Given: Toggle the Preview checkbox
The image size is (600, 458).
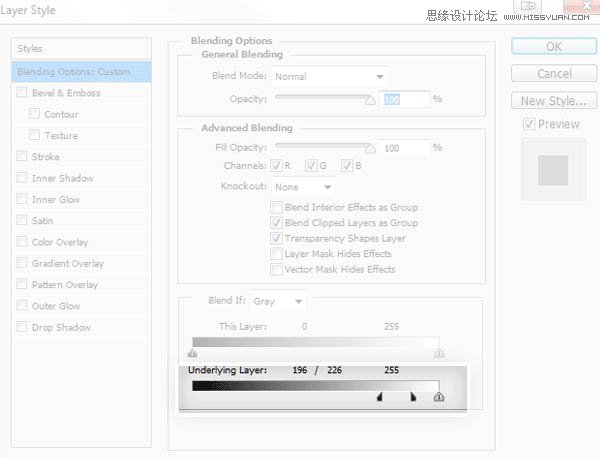Looking at the screenshot, I should point(529,124).
